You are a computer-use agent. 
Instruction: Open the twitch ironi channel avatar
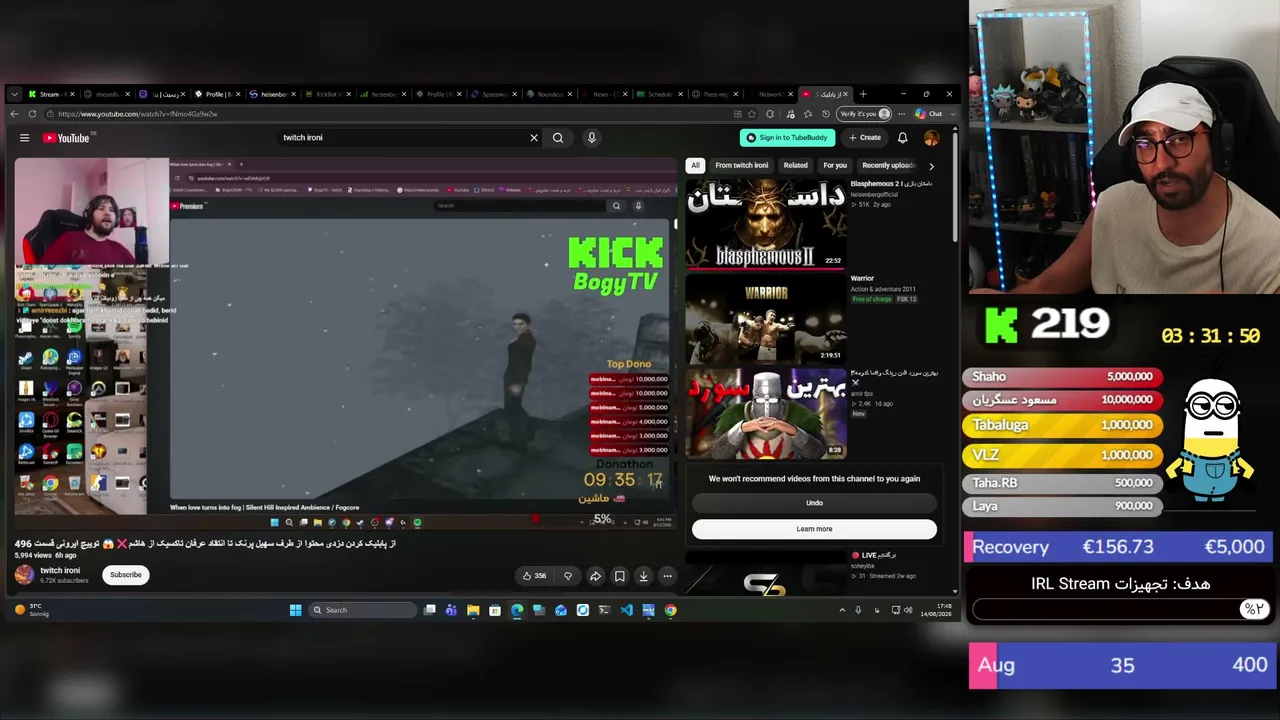click(23, 575)
